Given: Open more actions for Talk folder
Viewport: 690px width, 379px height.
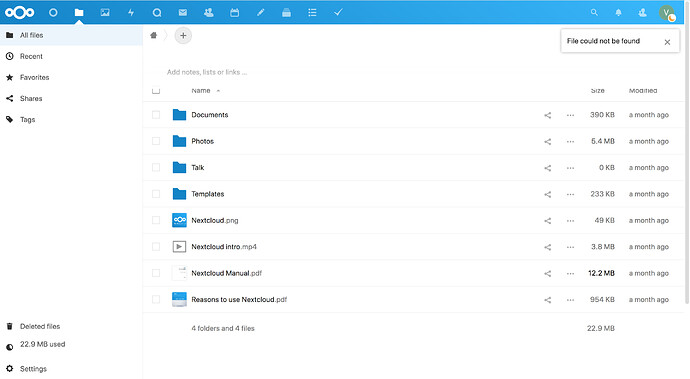Looking at the screenshot, I should pos(570,168).
